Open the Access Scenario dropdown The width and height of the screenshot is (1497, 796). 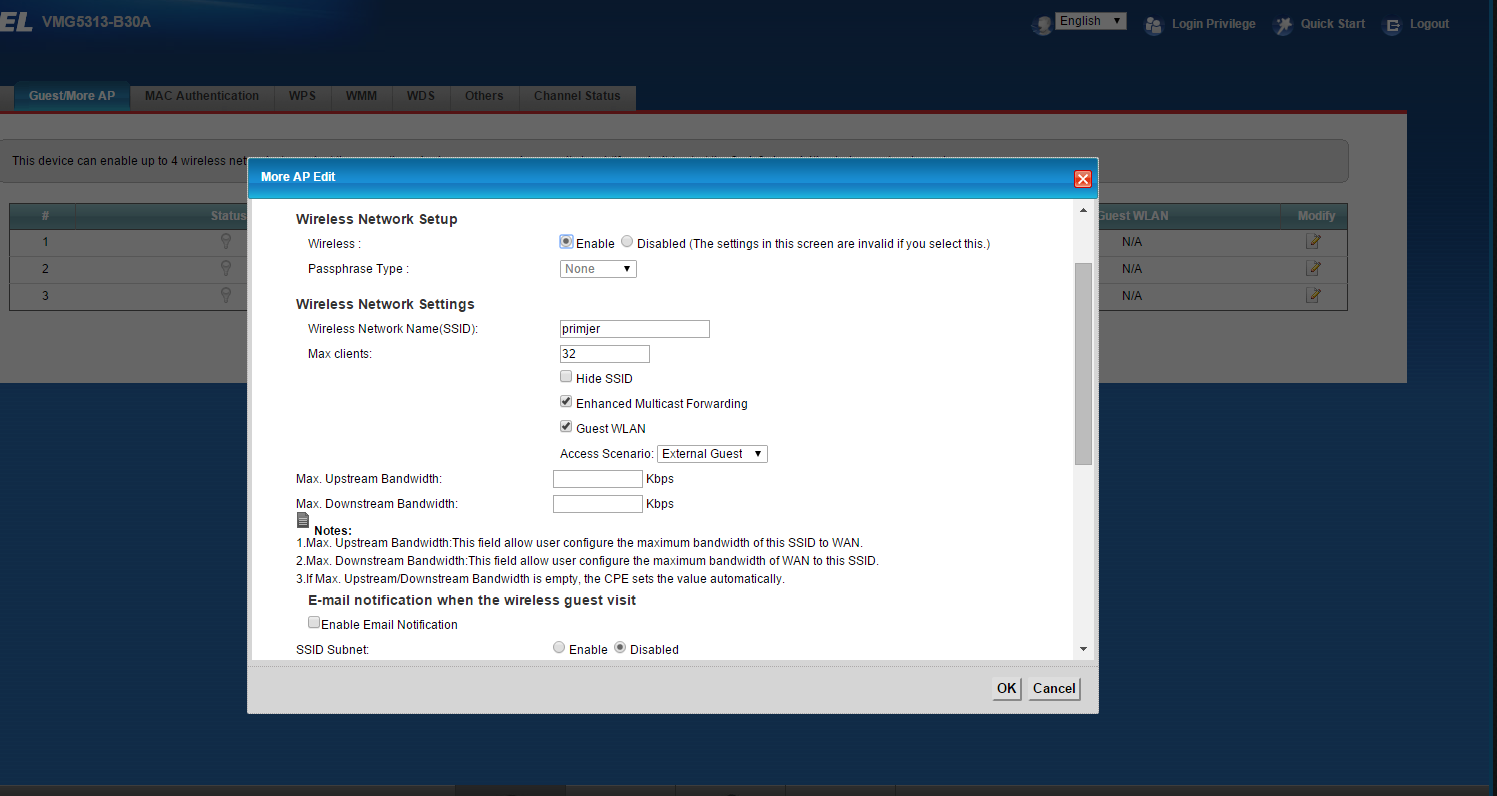click(712, 454)
